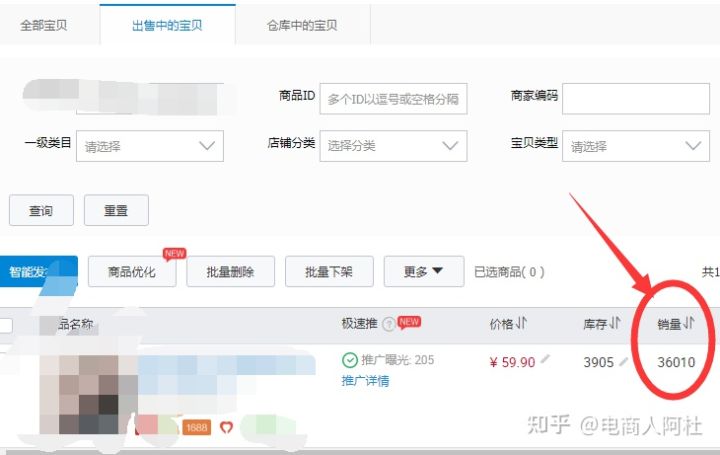Click the orange 1688 badge
720x455 pixels.
(x=197, y=427)
